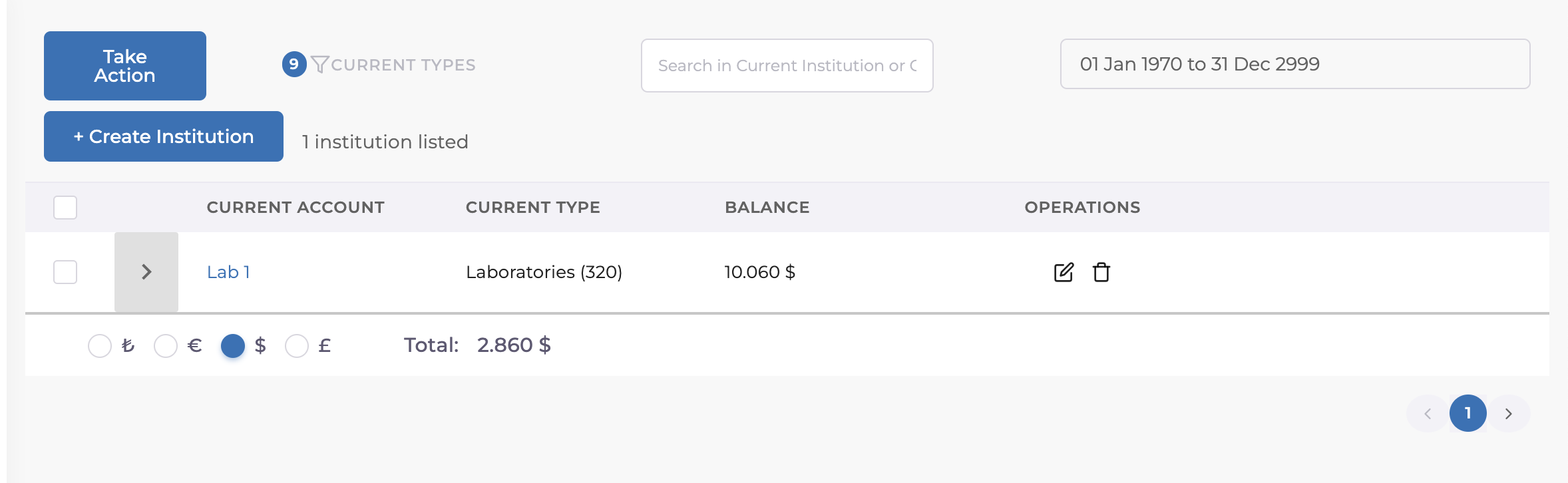Viewport: 1568px width, 483px height.
Task: Select page 1 in pagination
Action: pyautogui.click(x=1468, y=414)
